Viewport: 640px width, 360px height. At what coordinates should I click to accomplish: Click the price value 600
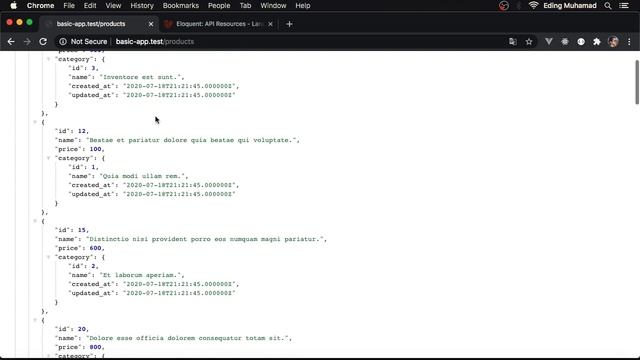[x=96, y=248]
